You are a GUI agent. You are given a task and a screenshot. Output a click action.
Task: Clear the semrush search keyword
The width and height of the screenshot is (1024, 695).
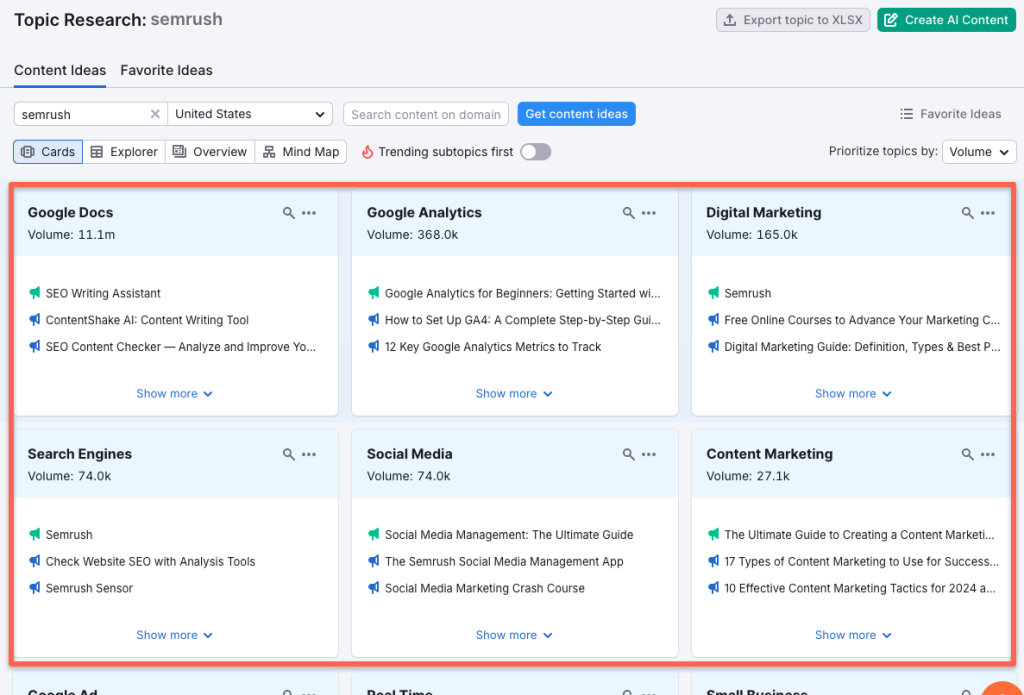pos(156,114)
